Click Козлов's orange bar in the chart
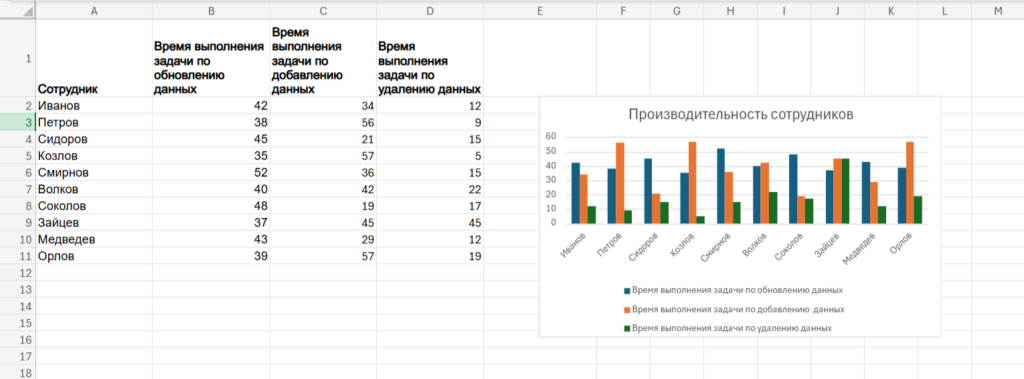 coord(692,183)
